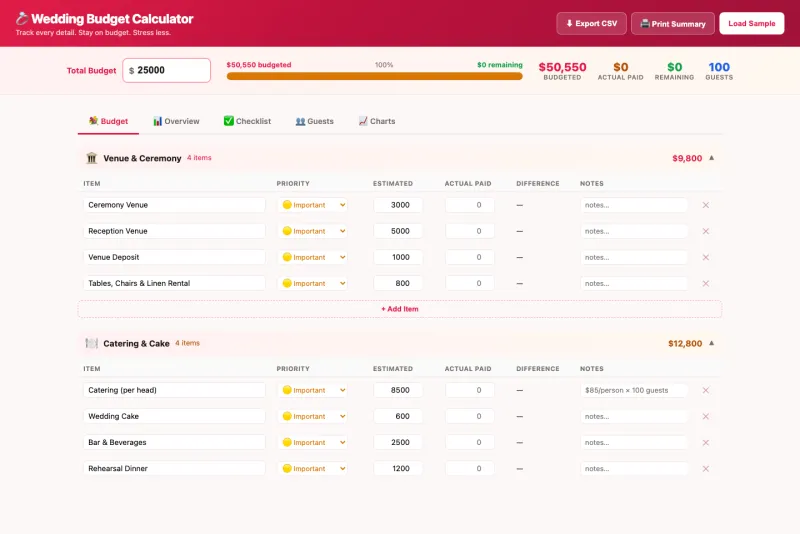800x534 pixels.
Task: Open the Charts tab
Action: 377,121
